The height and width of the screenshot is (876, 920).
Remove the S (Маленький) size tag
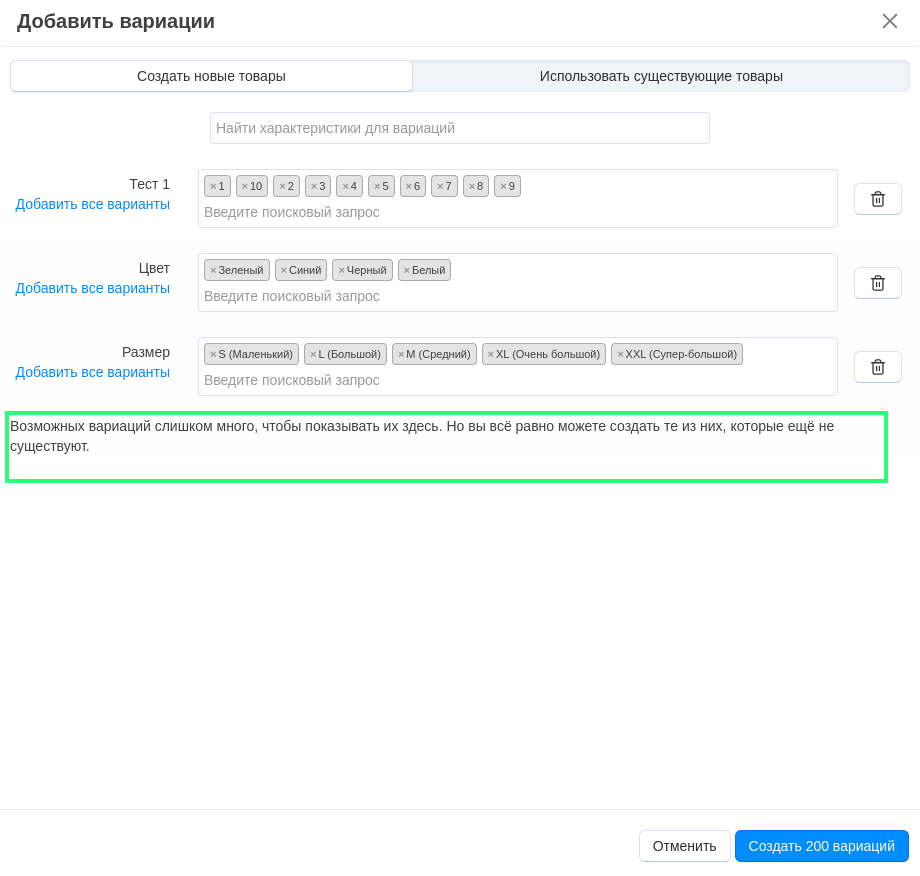tap(213, 354)
